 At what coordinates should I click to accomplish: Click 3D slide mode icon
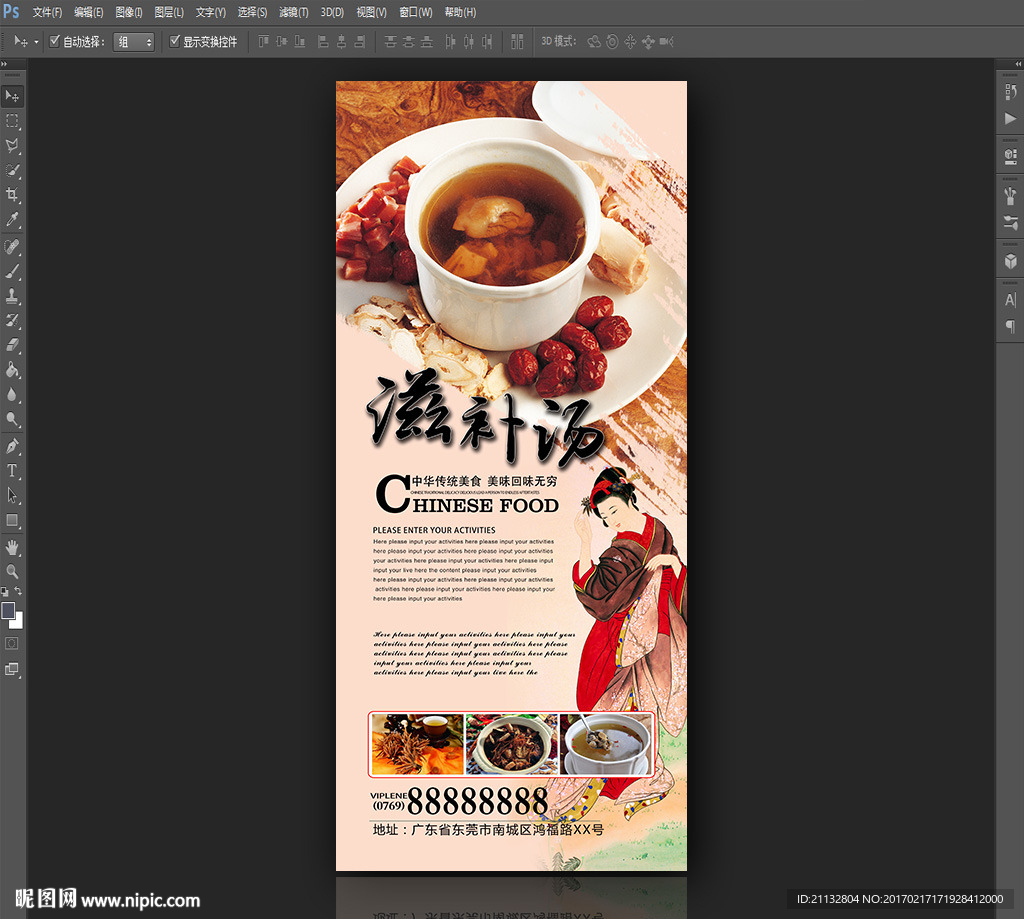(648, 42)
